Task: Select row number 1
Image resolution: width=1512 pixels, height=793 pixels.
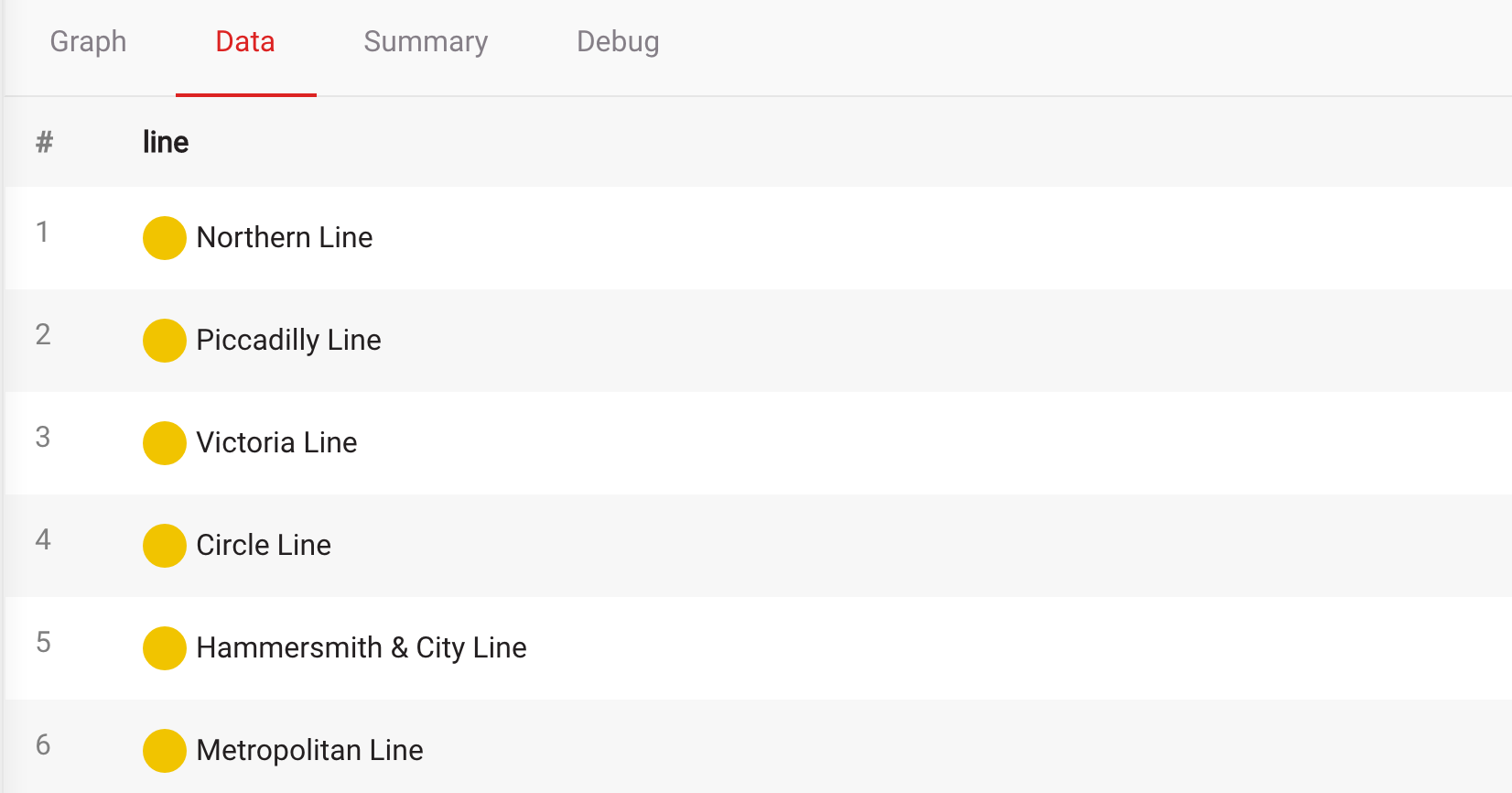Action: pos(42,233)
